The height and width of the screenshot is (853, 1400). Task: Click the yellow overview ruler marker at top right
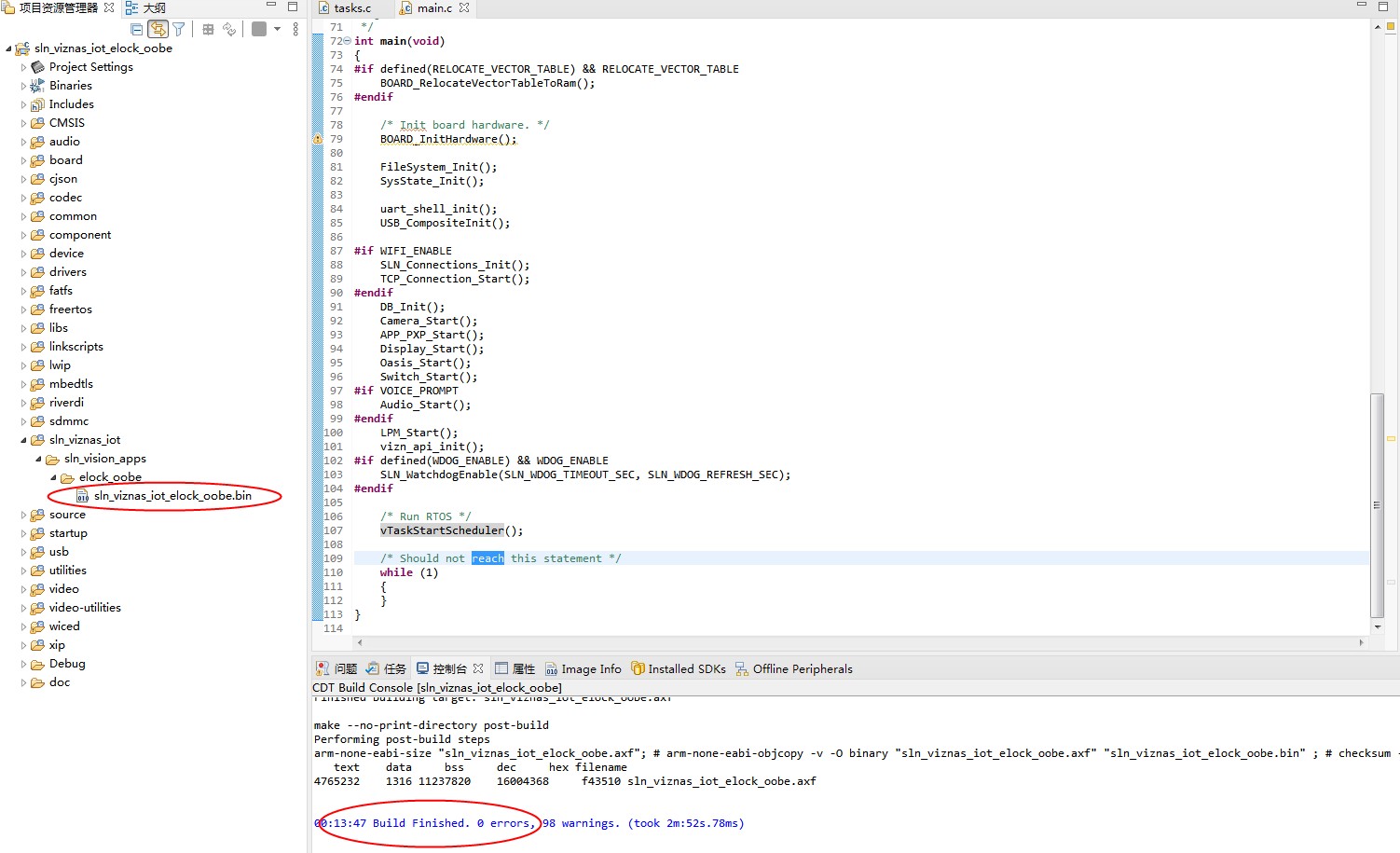pyautogui.click(x=1391, y=27)
